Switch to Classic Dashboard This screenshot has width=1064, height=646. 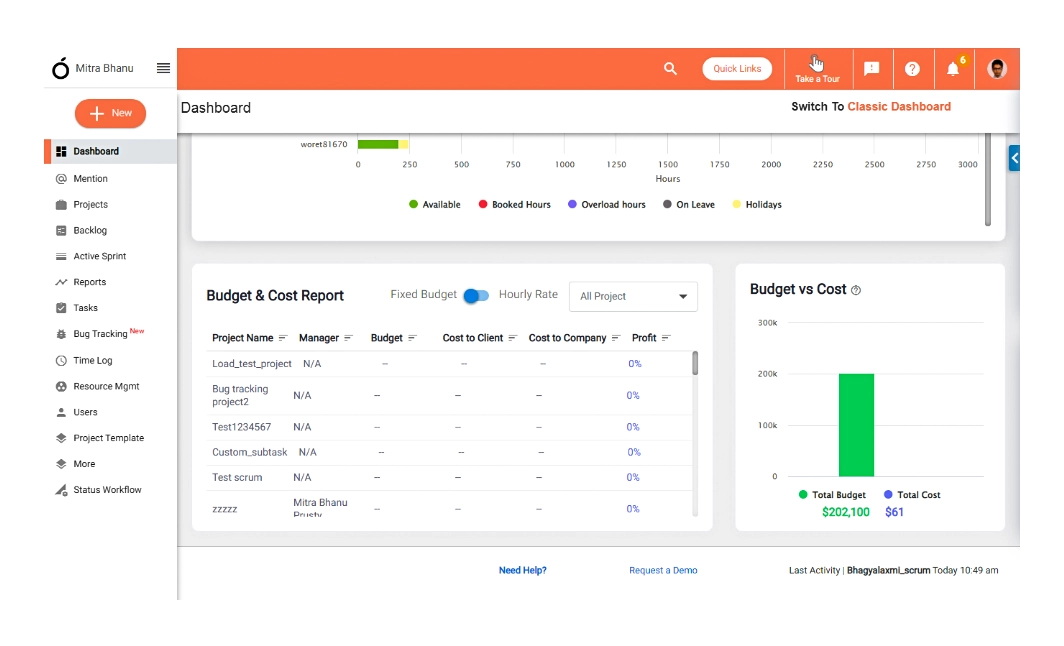(897, 106)
